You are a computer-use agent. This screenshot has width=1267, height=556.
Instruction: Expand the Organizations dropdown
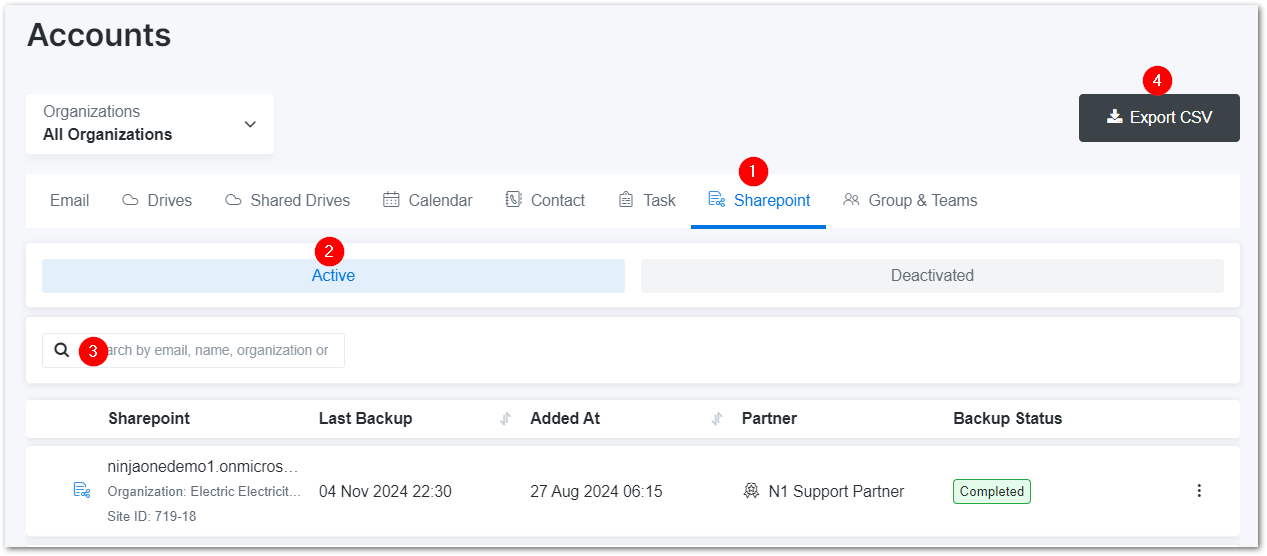click(x=149, y=124)
